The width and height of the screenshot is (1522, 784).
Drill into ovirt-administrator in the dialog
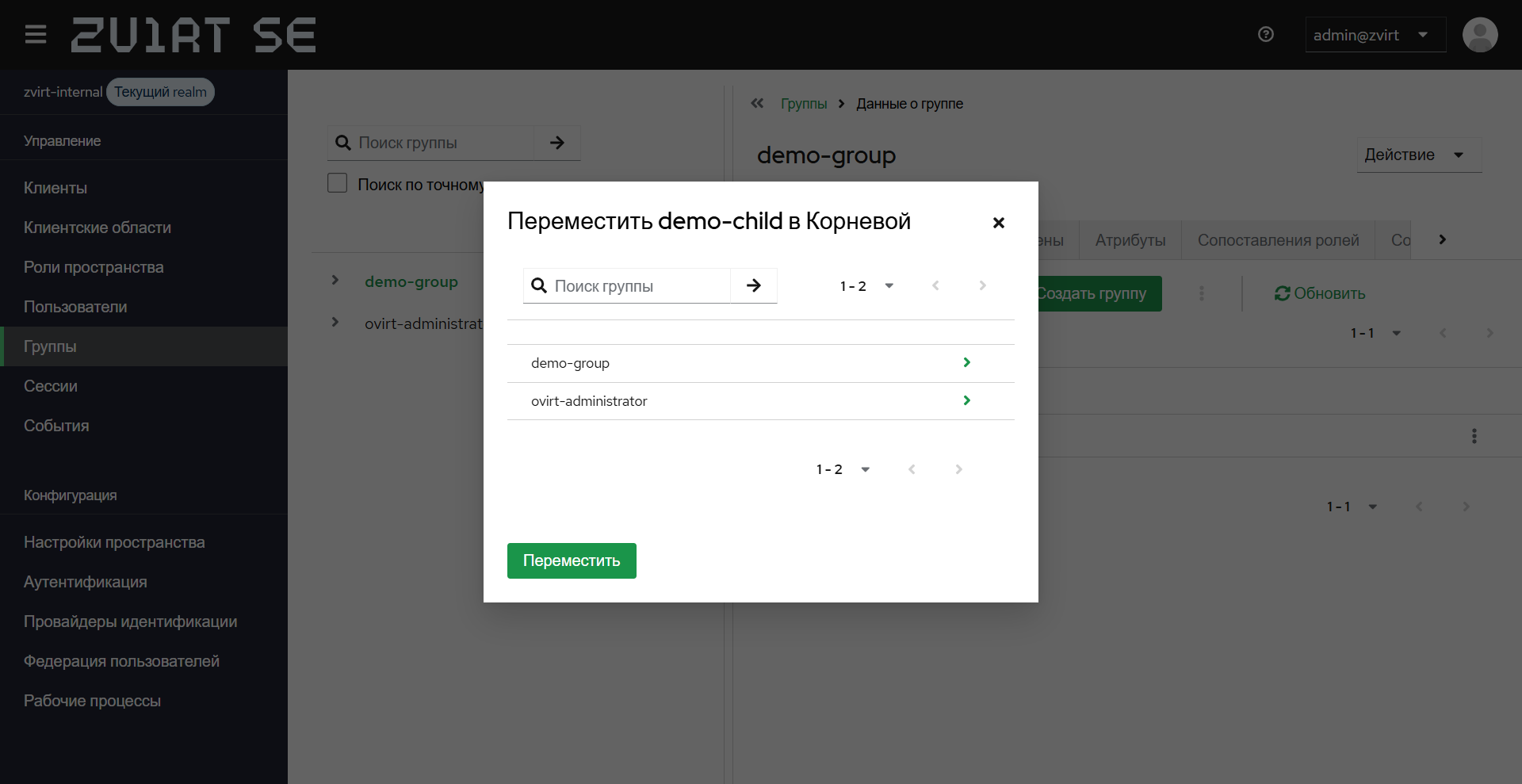point(966,400)
